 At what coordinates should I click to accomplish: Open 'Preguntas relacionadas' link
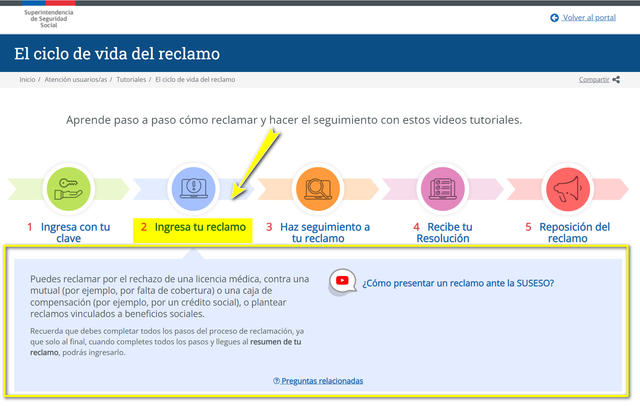[318, 381]
